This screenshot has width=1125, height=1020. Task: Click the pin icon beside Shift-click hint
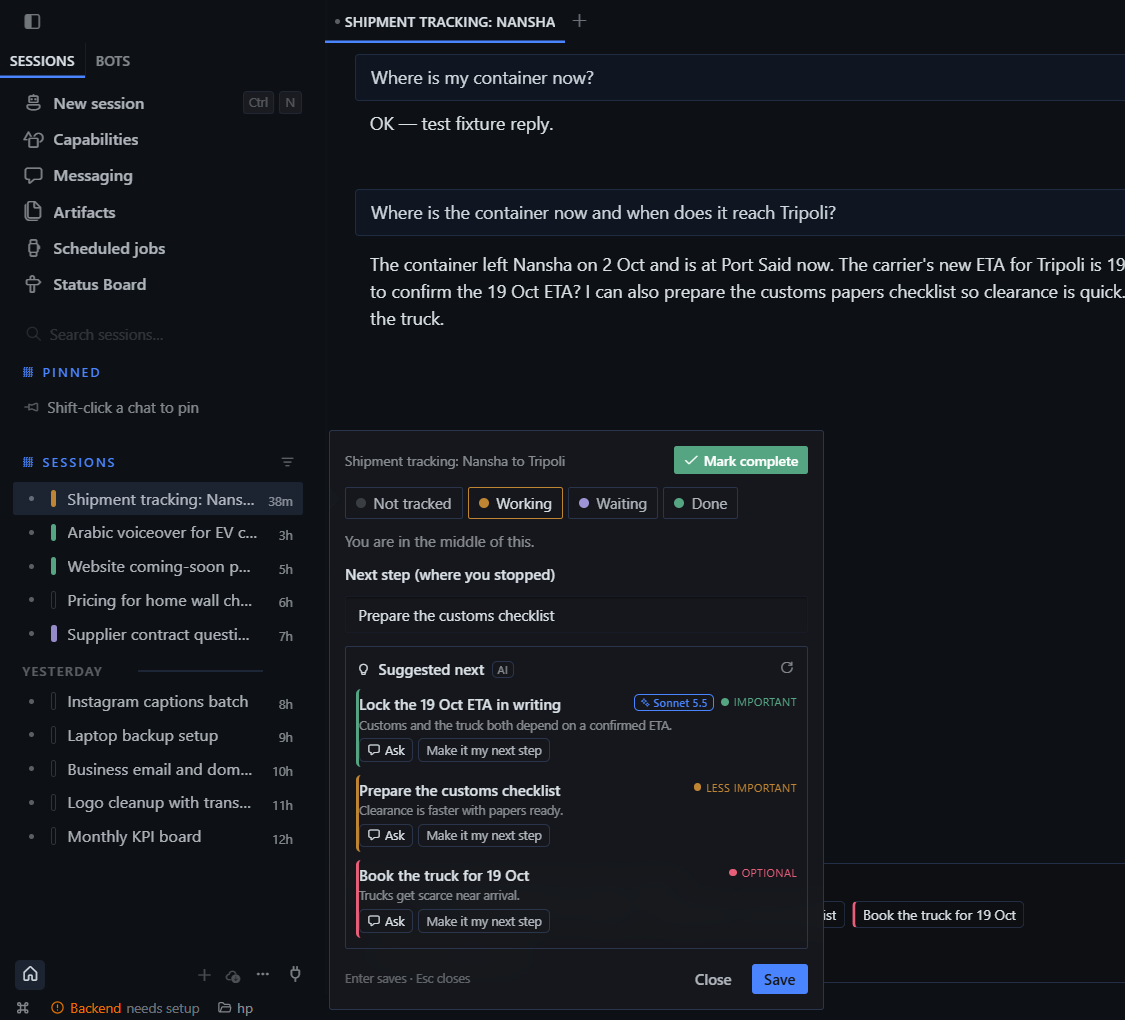tap(32, 407)
